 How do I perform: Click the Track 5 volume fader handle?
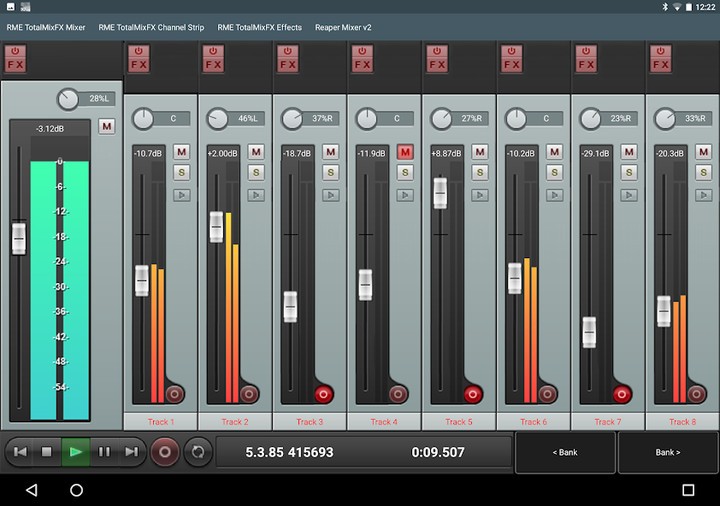tap(440, 192)
